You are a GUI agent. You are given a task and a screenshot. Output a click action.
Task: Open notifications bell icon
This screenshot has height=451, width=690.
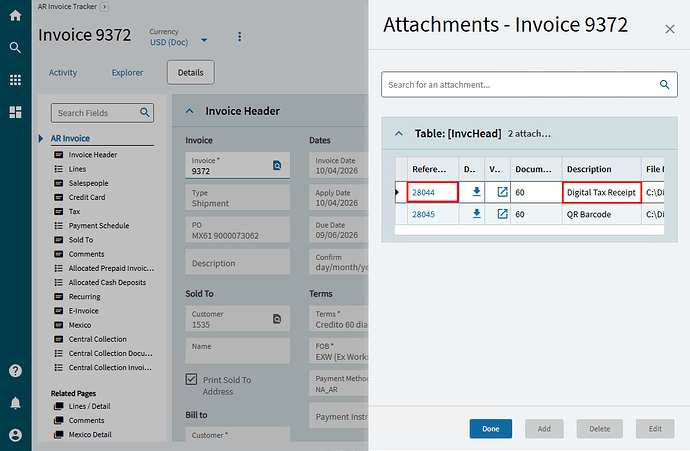click(15, 403)
